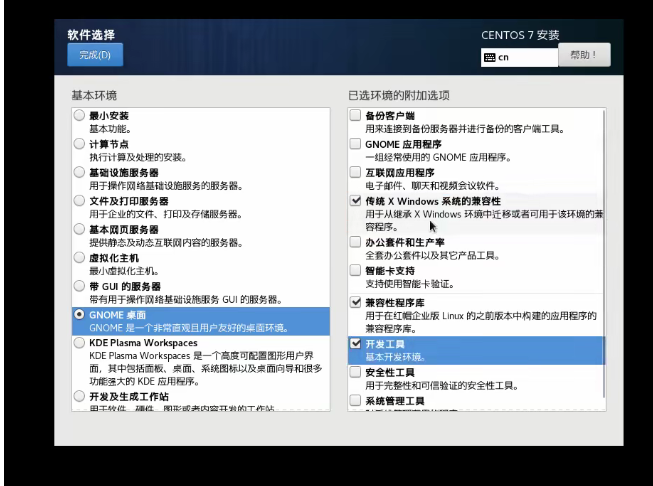
Task: Click the add-ons list vertical scrollbar
Action: click(604, 254)
